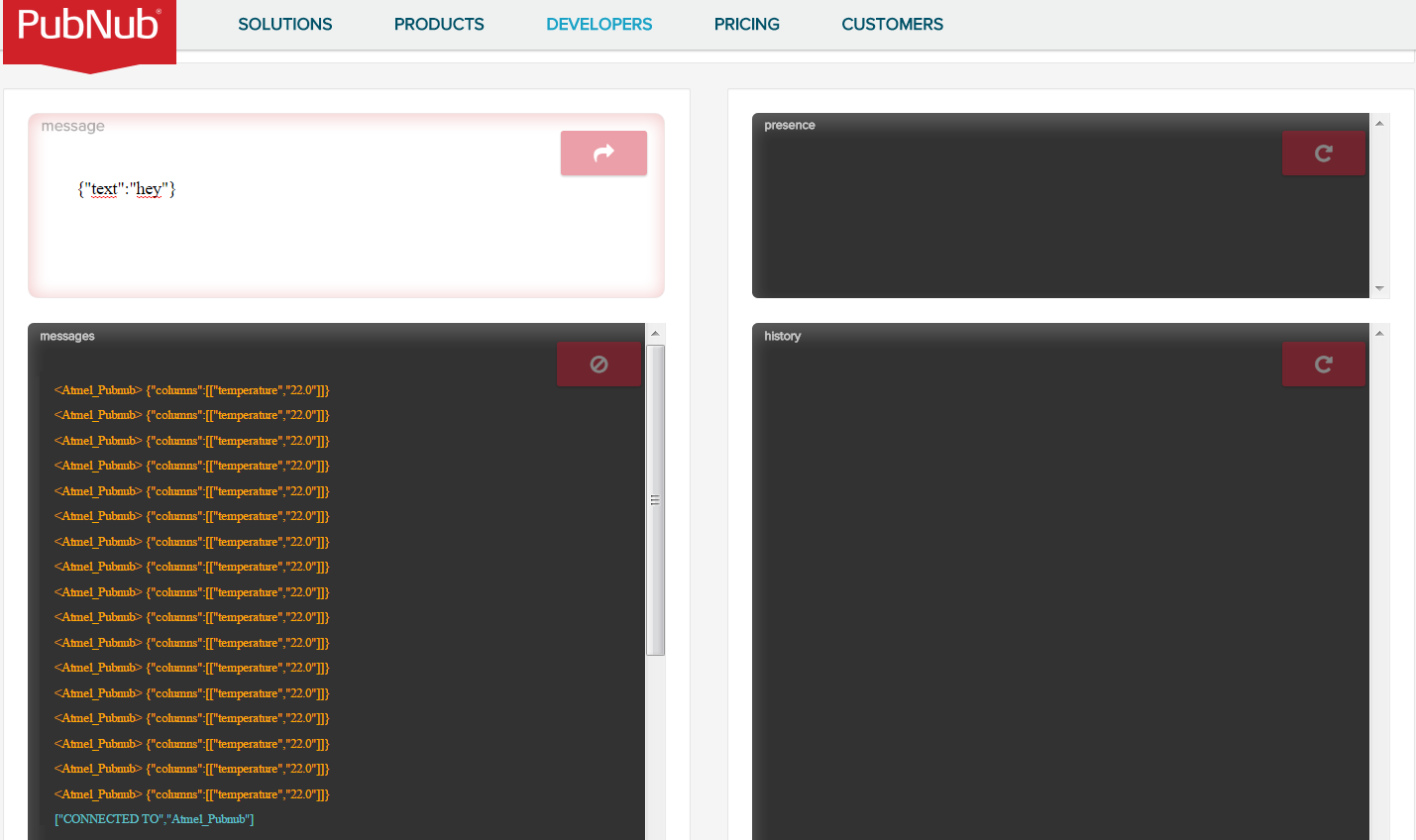Clear the messages panel with the ban icon
This screenshot has height=840, width=1416.
(x=599, y=365)
